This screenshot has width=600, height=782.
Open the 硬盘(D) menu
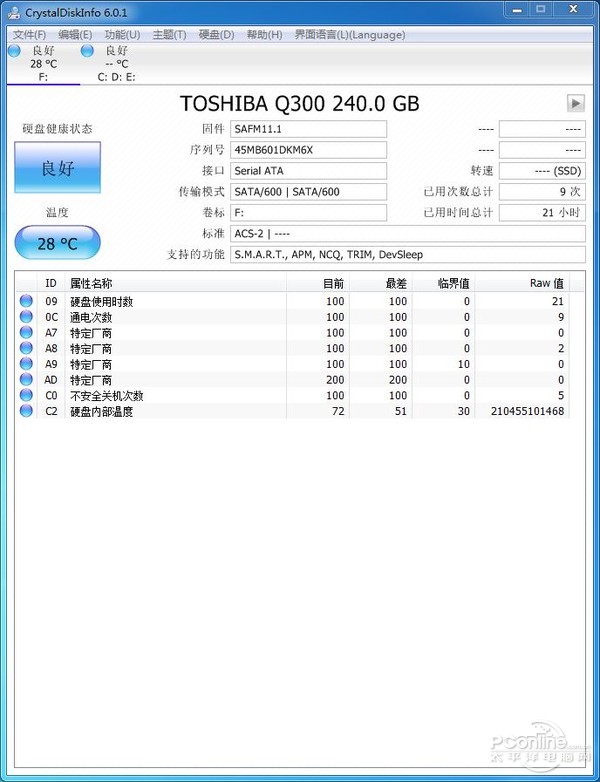216,35
